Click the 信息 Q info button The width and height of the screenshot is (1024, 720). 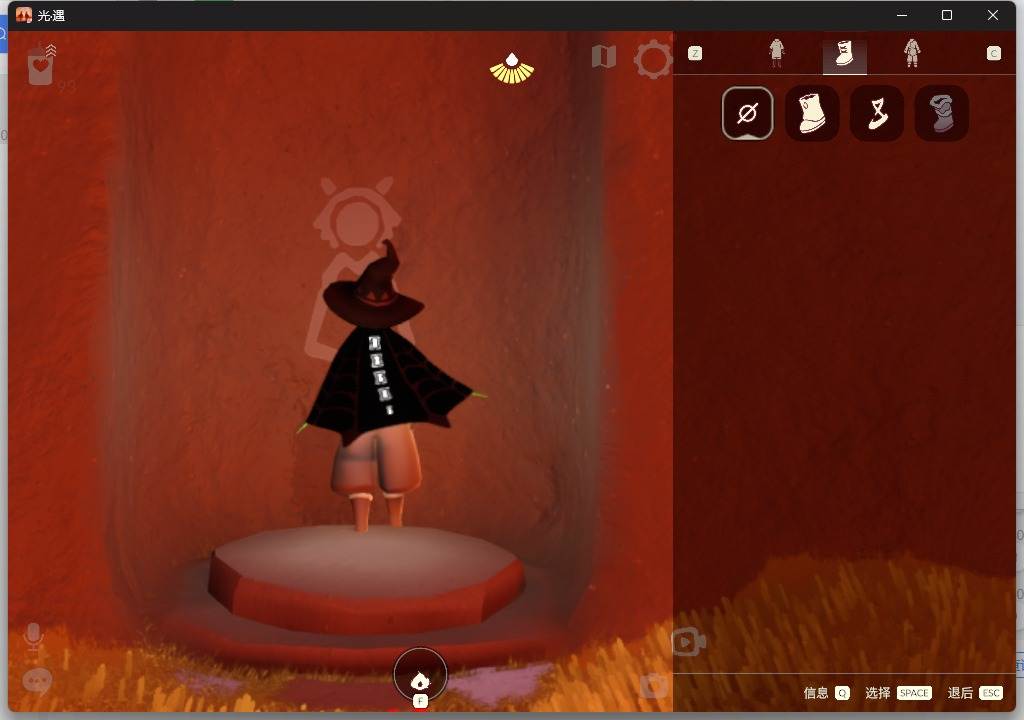tap(826, 693)
